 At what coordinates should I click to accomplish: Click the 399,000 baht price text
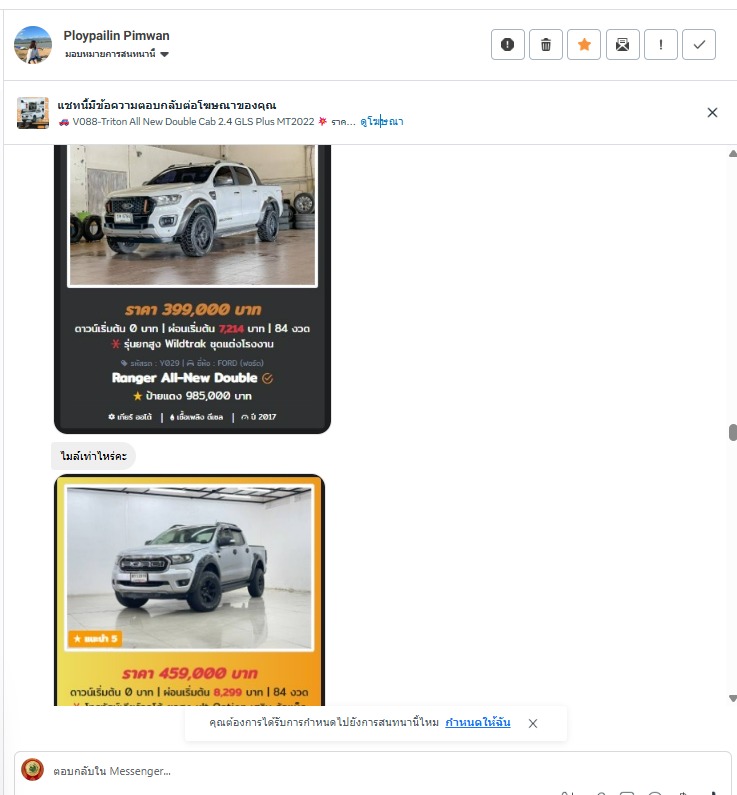(x=193, y=309)
